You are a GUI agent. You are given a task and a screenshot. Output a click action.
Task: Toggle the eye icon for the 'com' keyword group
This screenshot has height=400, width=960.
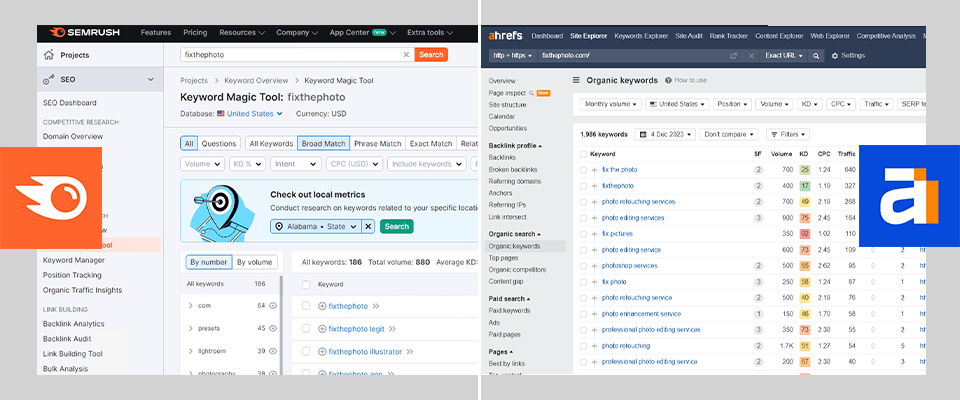[x=273, y=306]
